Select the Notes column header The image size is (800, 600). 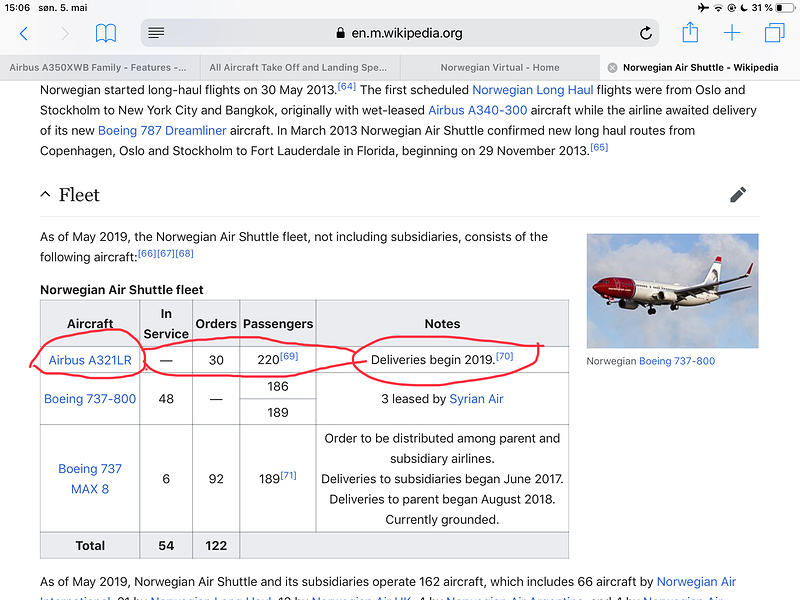[x=442, y=324]
